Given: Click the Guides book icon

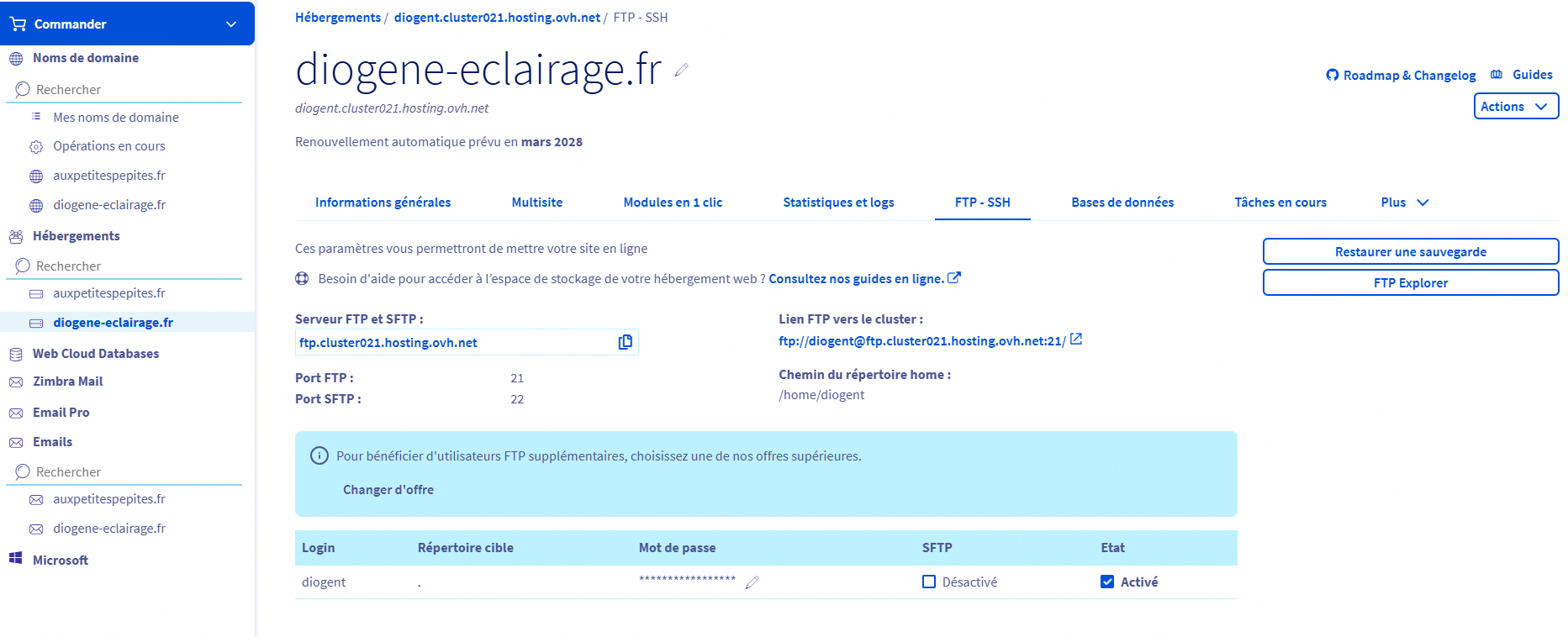Looking at the screenshot, I should pyautogui.click(x=1497, y=75).
